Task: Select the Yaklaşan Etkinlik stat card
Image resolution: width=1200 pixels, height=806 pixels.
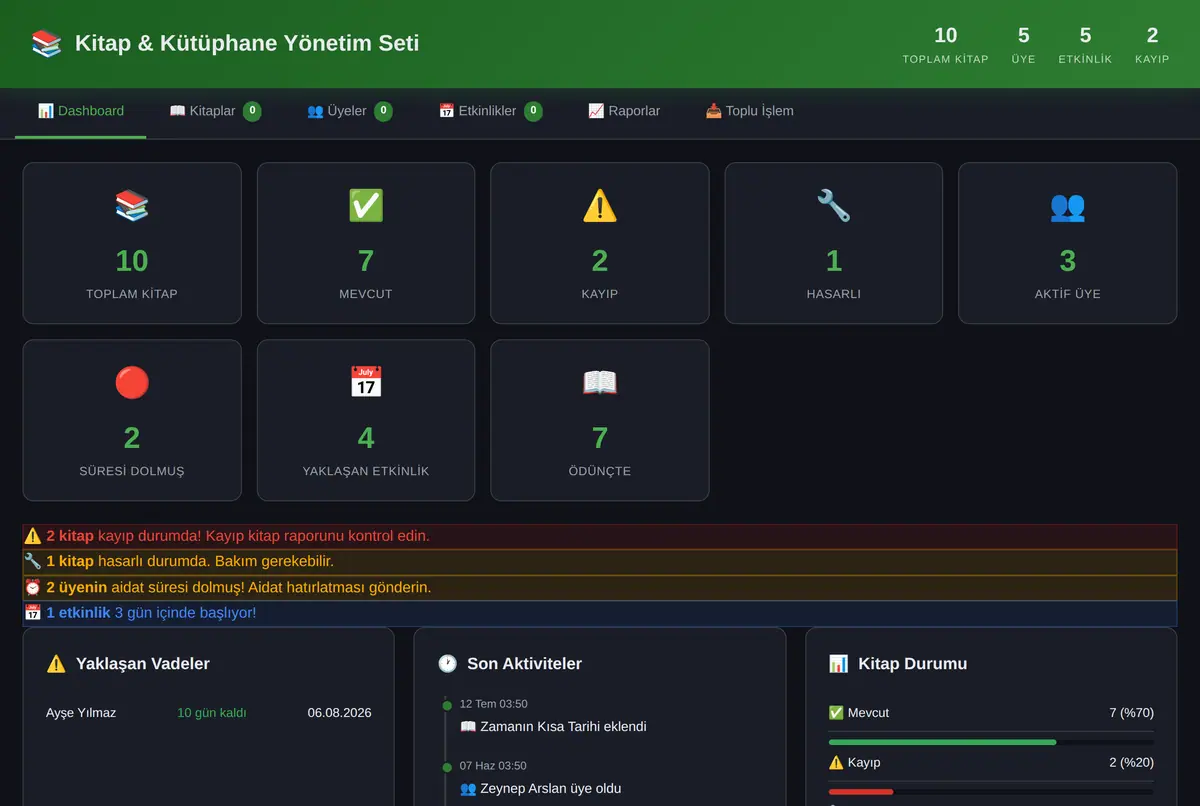Action: click(366, 420)
